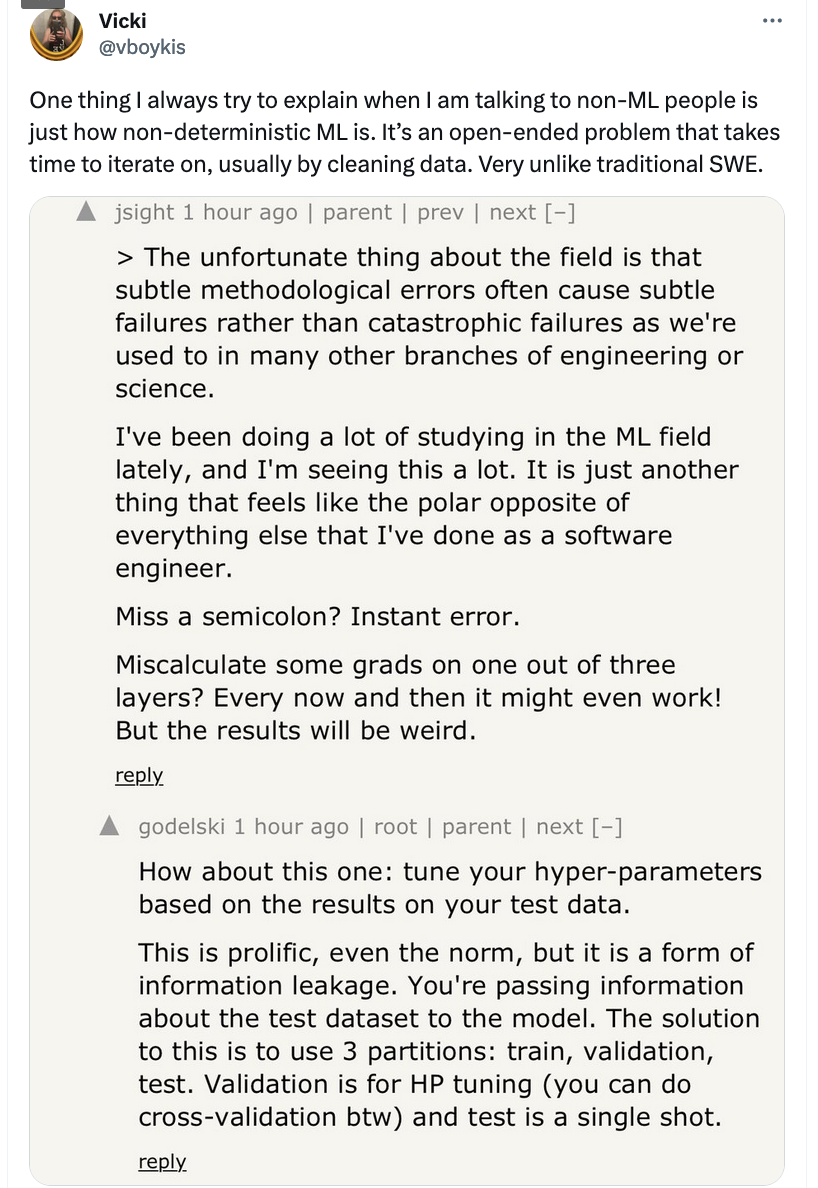818x1188 pixels.
Task: Reply to godelski's comment
Action: (x=162, y=1162)
